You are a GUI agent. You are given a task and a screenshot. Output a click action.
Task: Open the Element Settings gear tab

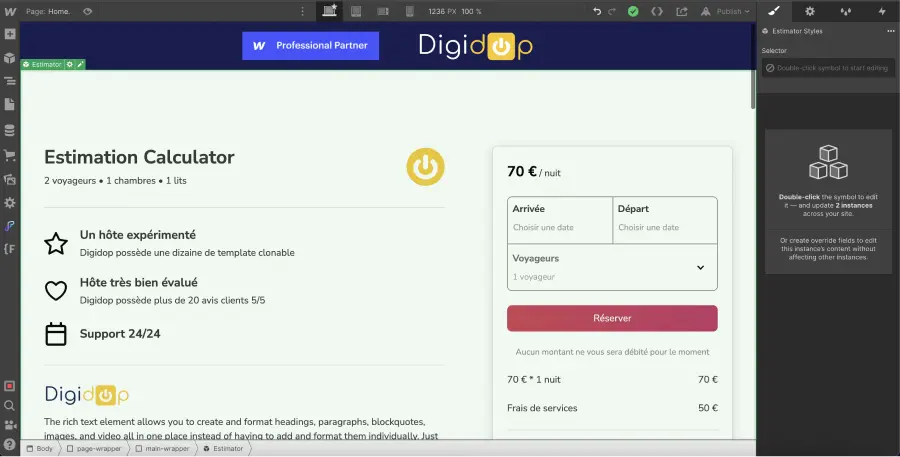pos(809,11)
